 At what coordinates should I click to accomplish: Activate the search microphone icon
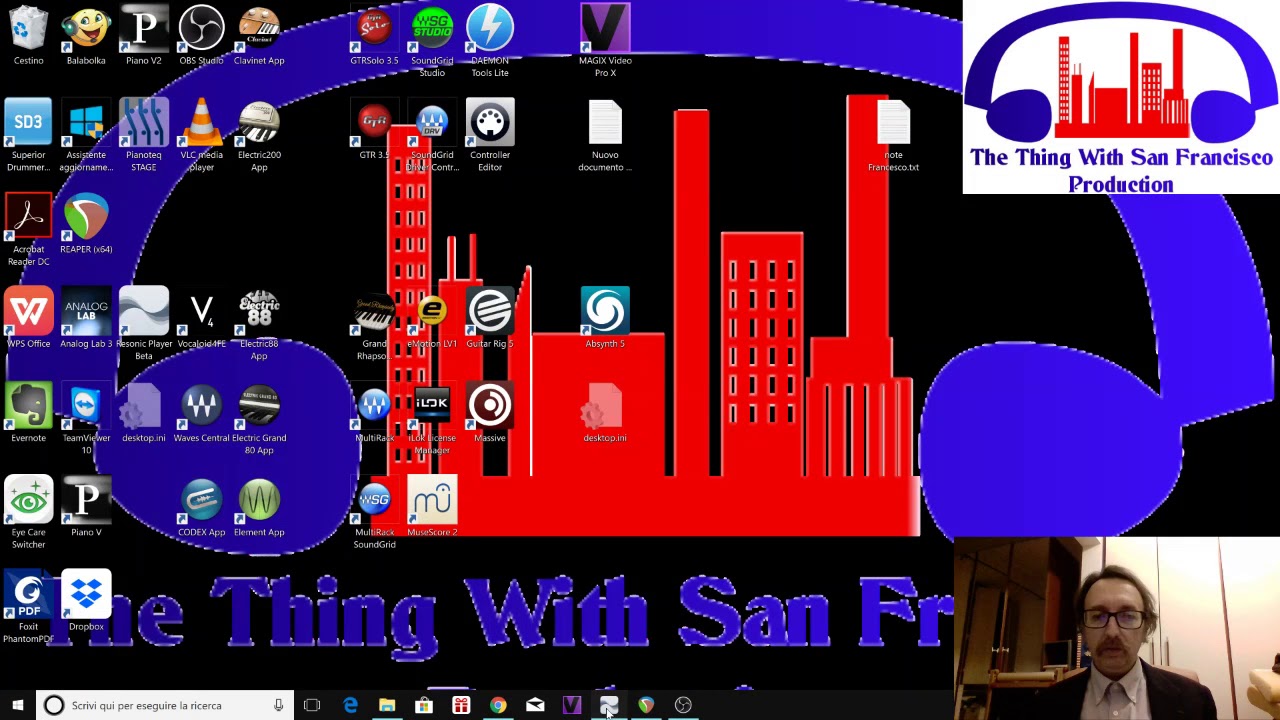tap(279, 705)
